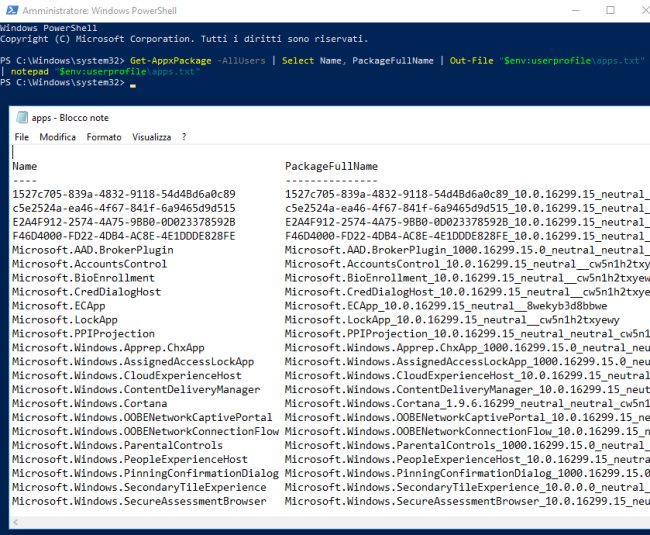Click Microsoft.Windows.Cortana in Name column
The height and width of the screenshot is (535, 650).
tap(90, 404)
